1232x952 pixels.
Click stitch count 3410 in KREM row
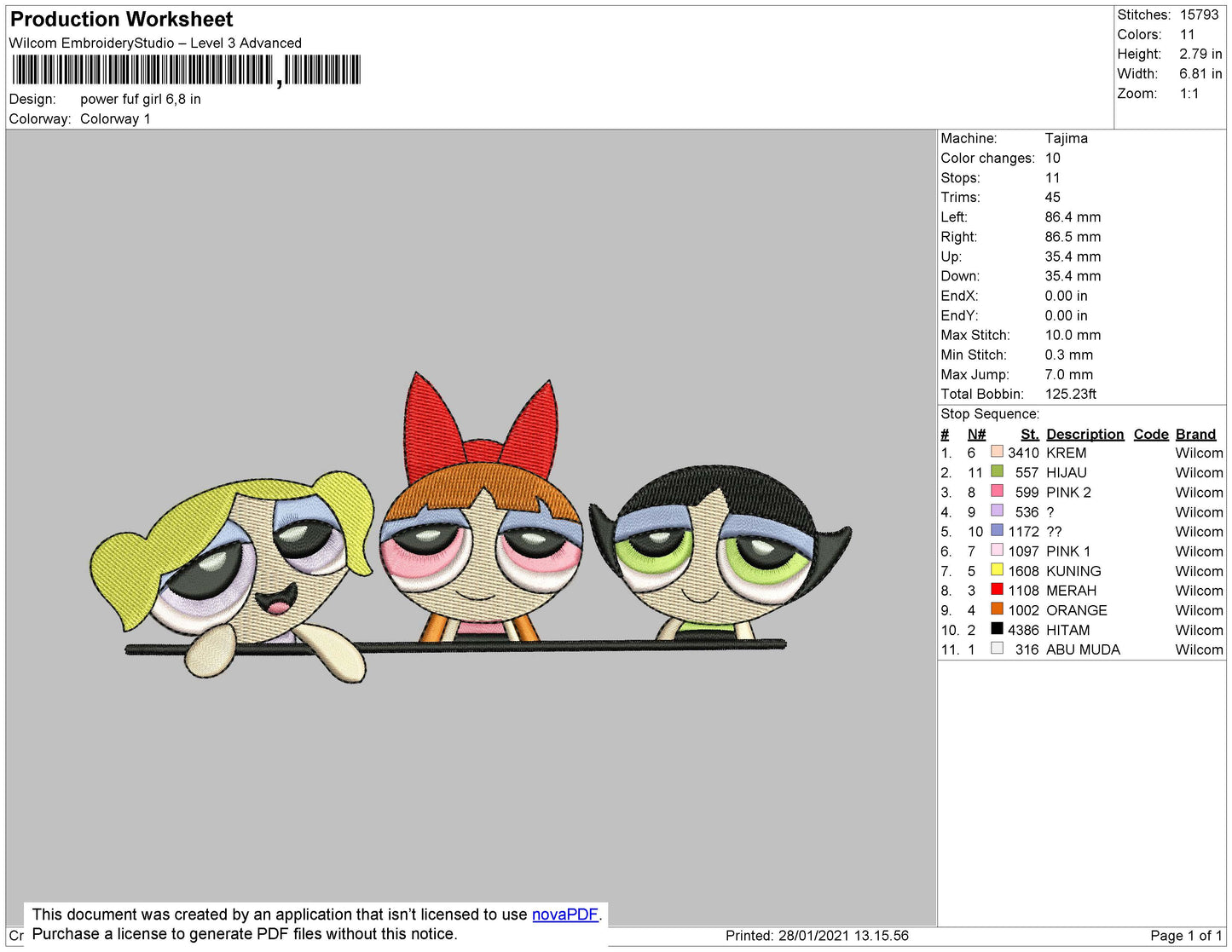(x=1023, y=453)
